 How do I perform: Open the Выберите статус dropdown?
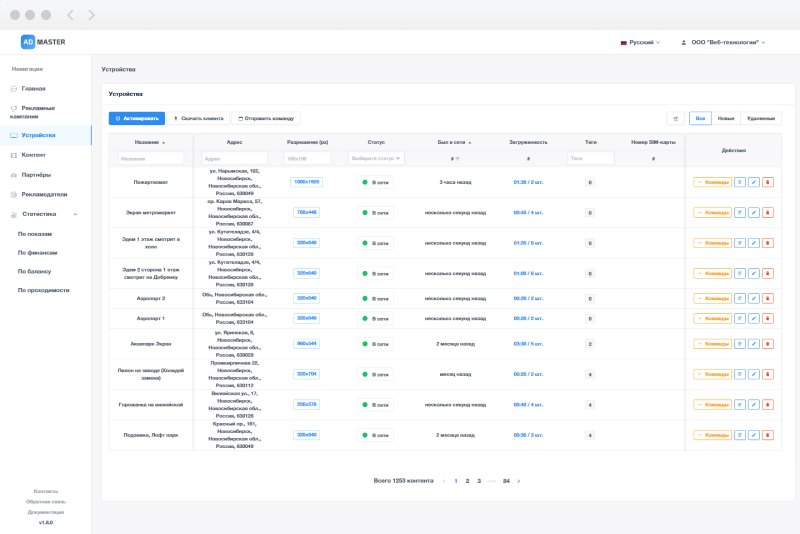pos(376,159)
